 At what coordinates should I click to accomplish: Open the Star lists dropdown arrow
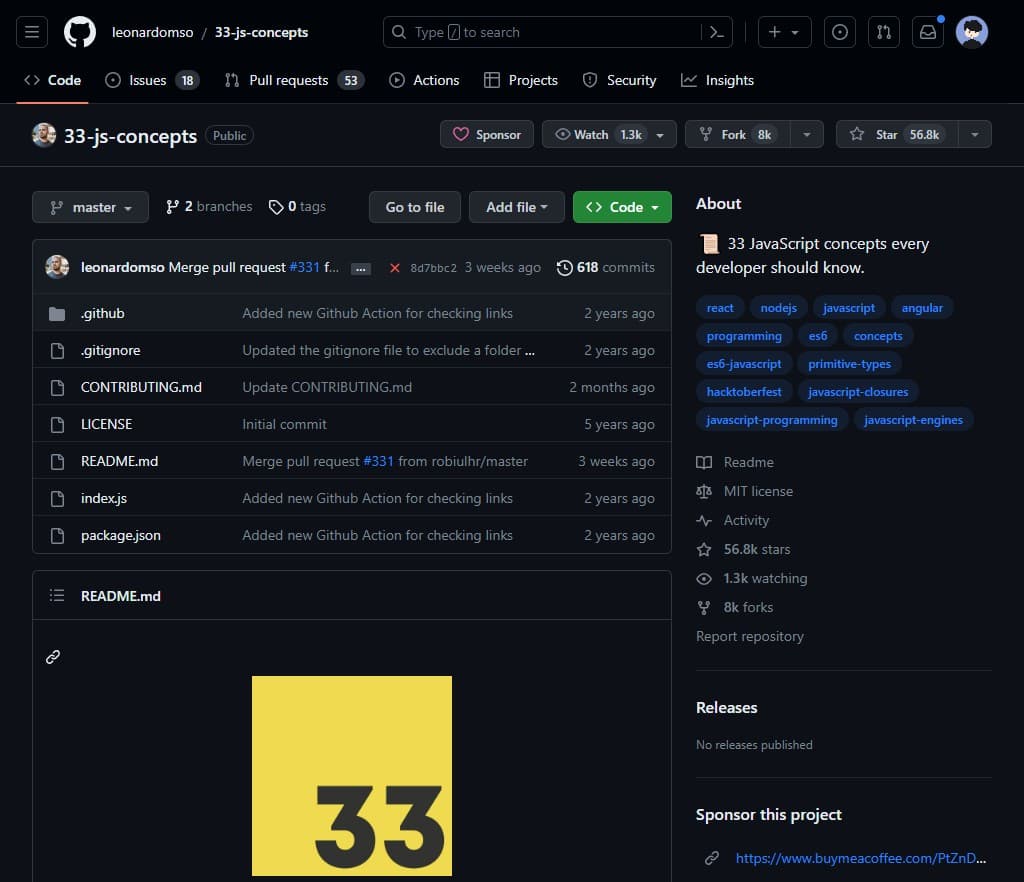point(975,134)
